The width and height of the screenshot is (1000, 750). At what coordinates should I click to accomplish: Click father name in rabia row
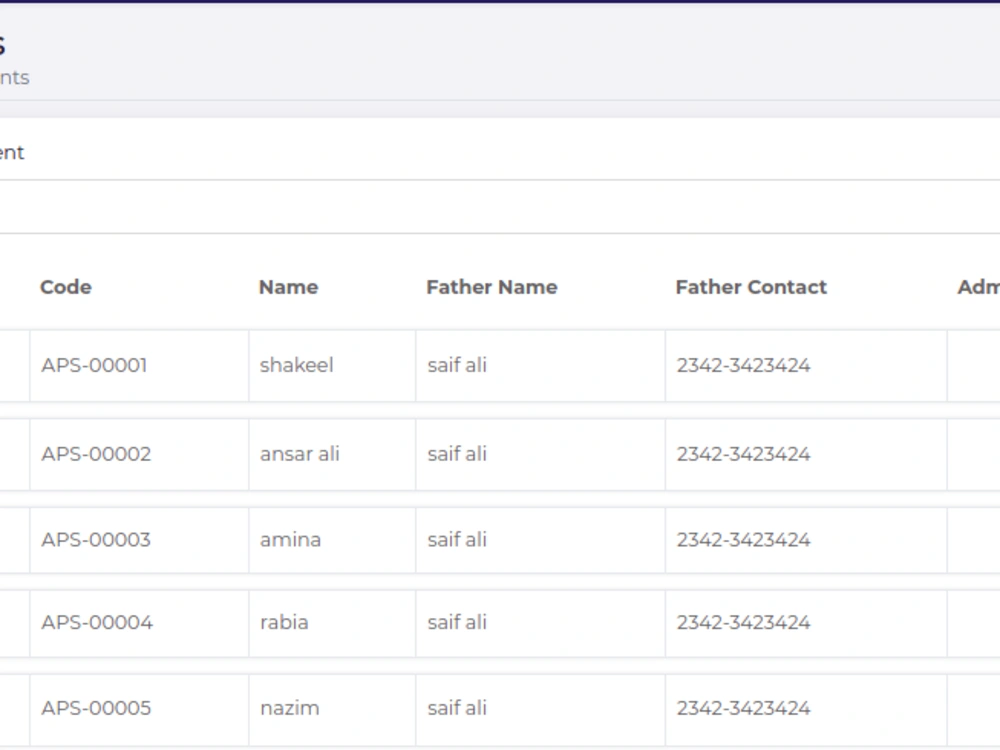(457, 622)
